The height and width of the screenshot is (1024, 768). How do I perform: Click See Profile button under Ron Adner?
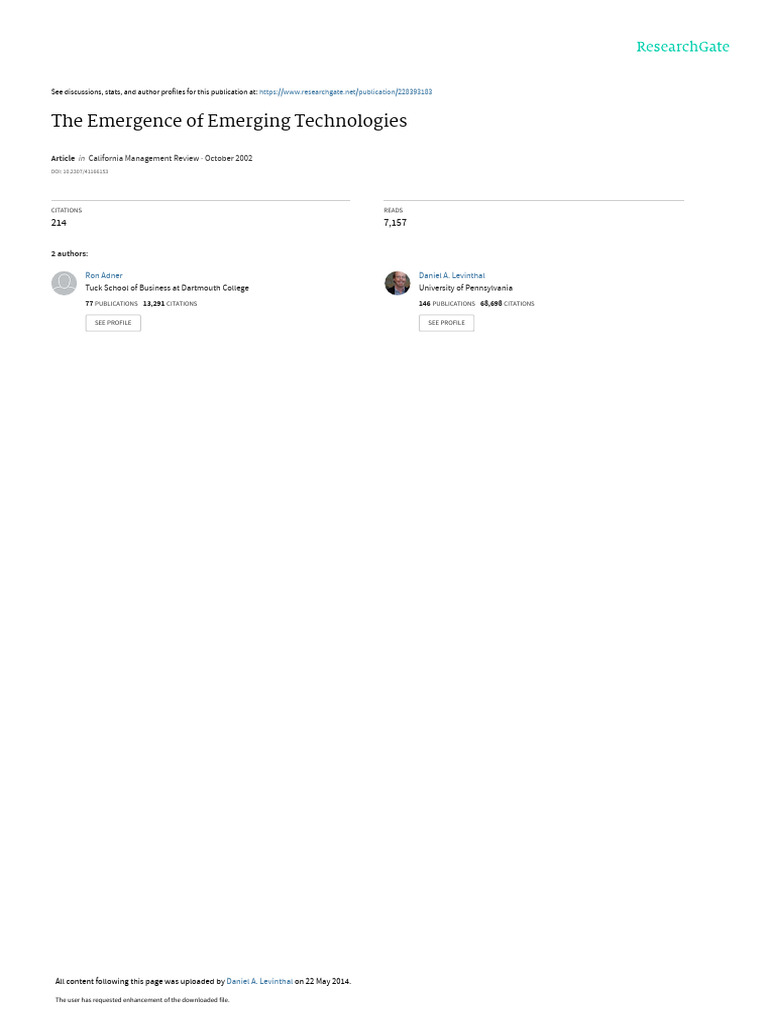click(113, 323)
